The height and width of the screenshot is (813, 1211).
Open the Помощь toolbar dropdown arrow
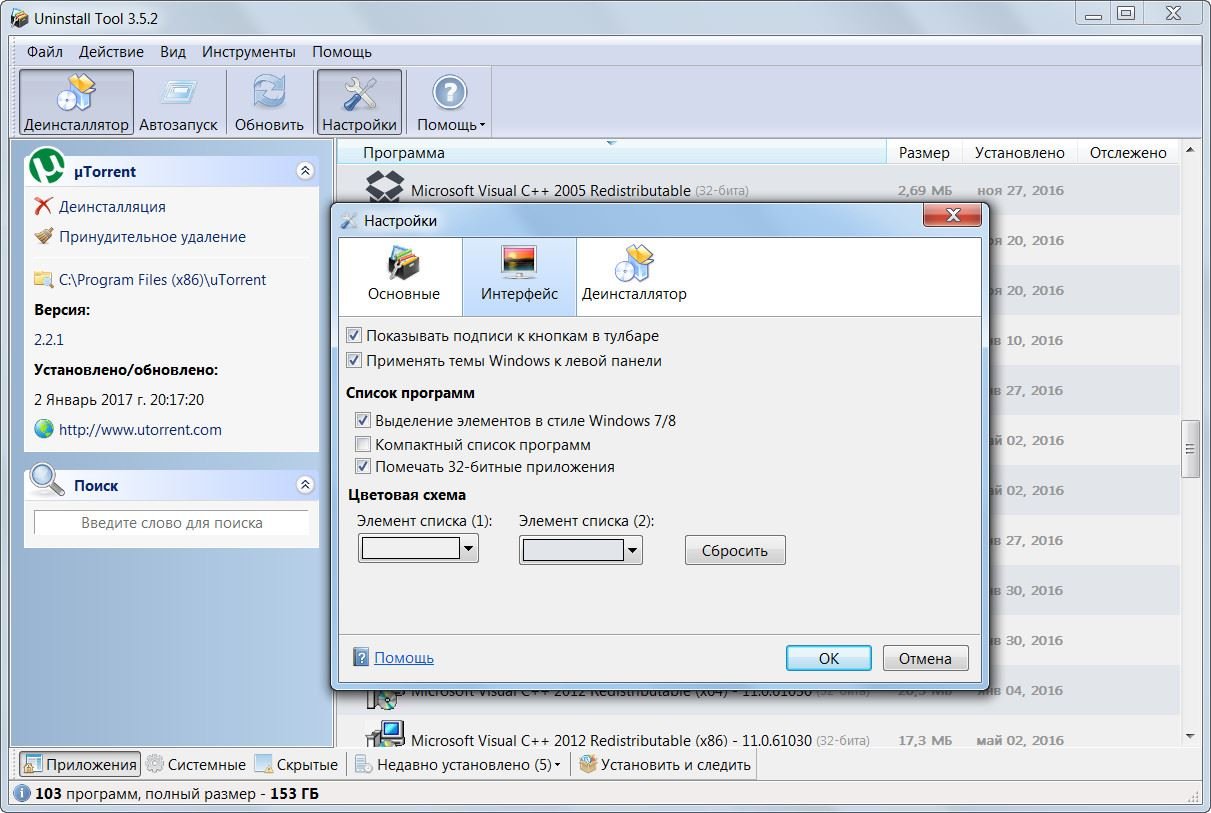[x=482, y=126]
